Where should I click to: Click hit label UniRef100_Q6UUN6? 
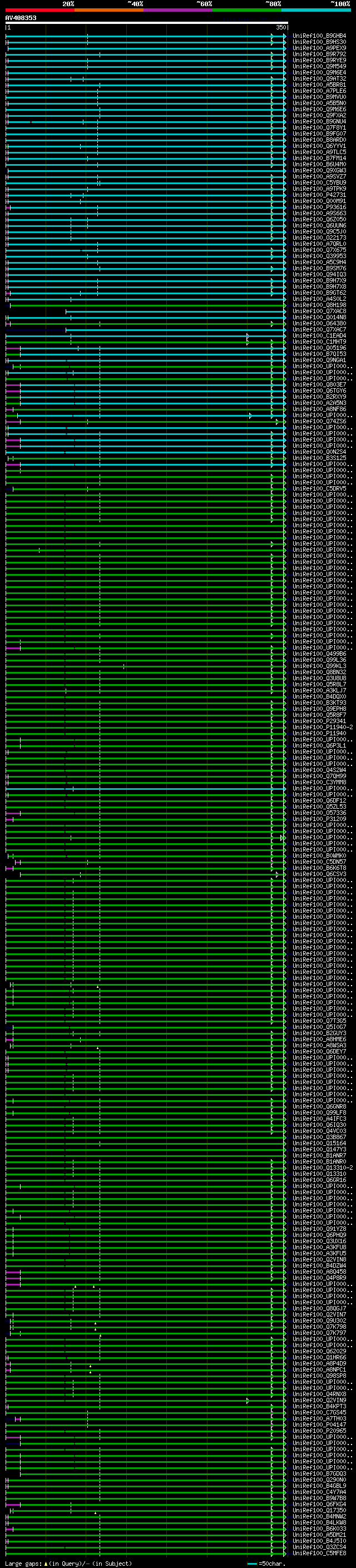coord(319,226)
